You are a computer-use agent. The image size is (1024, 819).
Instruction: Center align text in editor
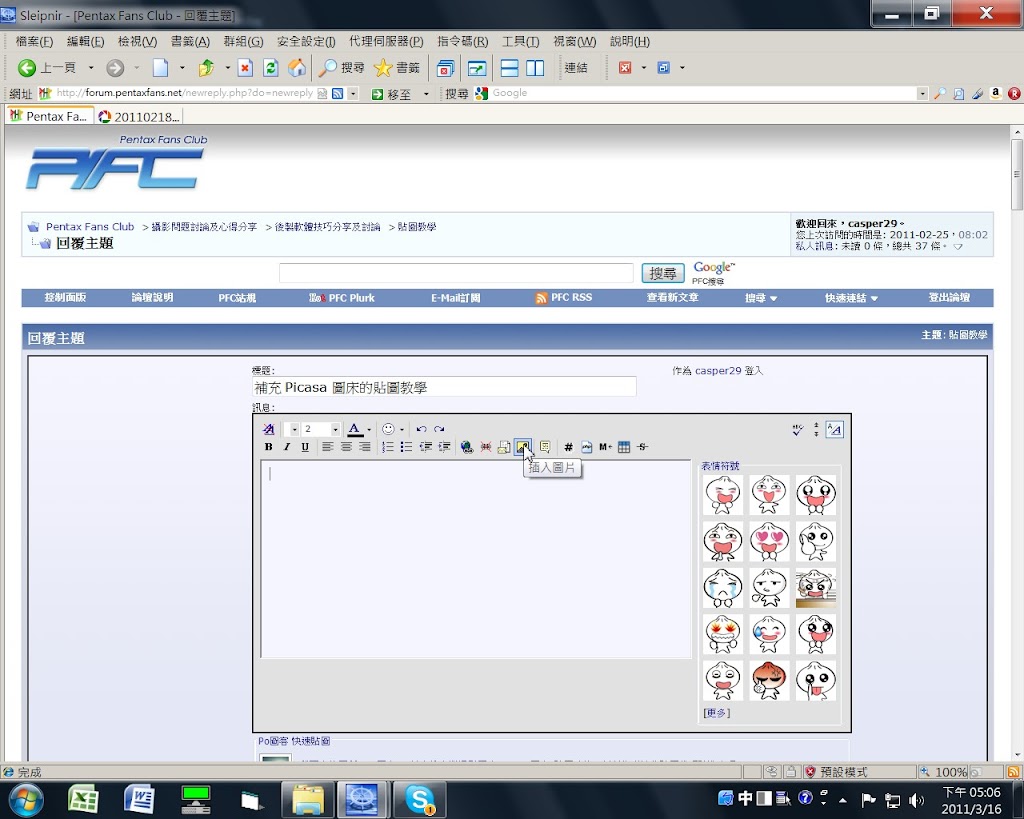346,447
